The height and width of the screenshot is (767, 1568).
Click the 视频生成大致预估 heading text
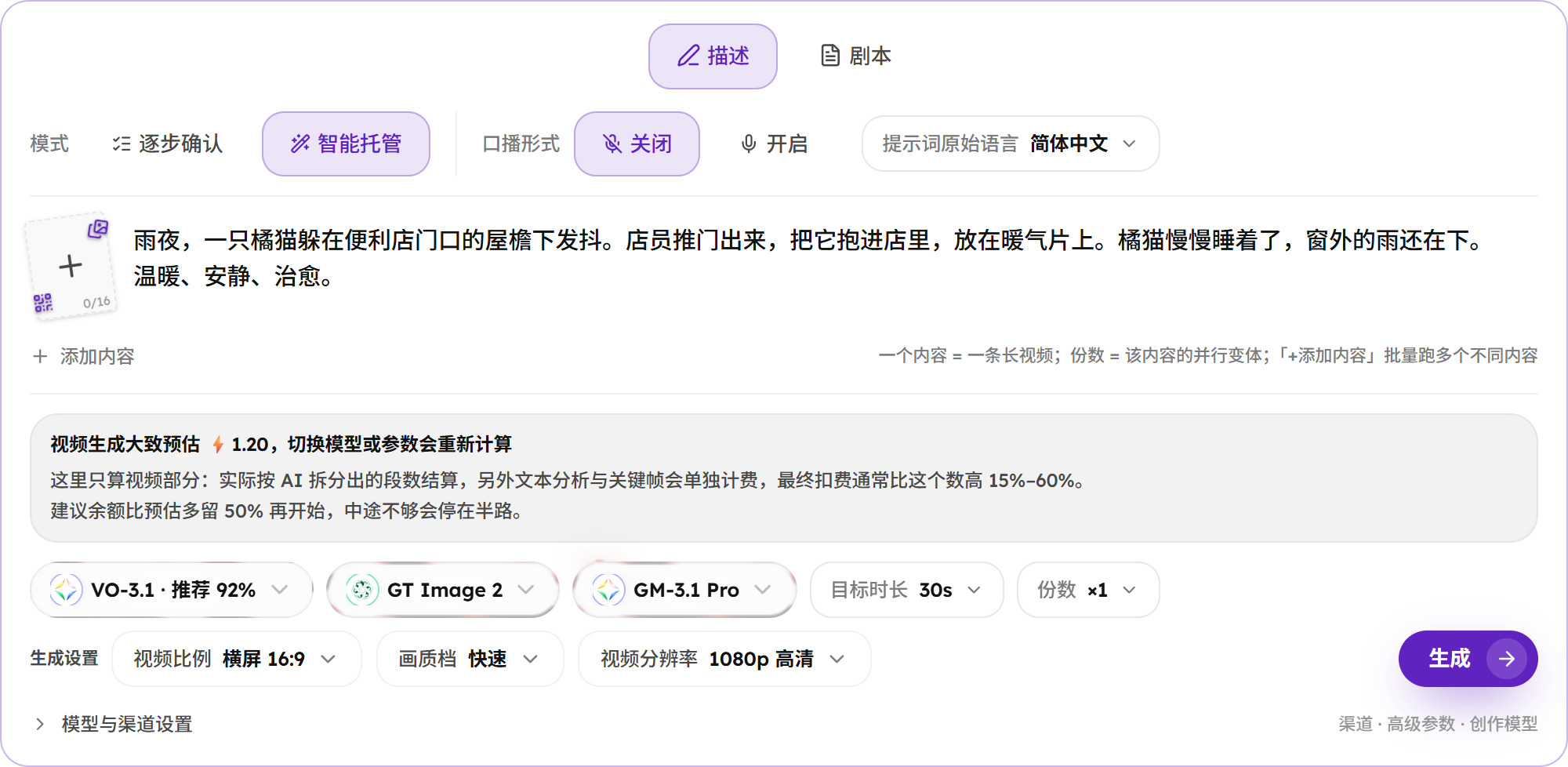pos(125,445)
